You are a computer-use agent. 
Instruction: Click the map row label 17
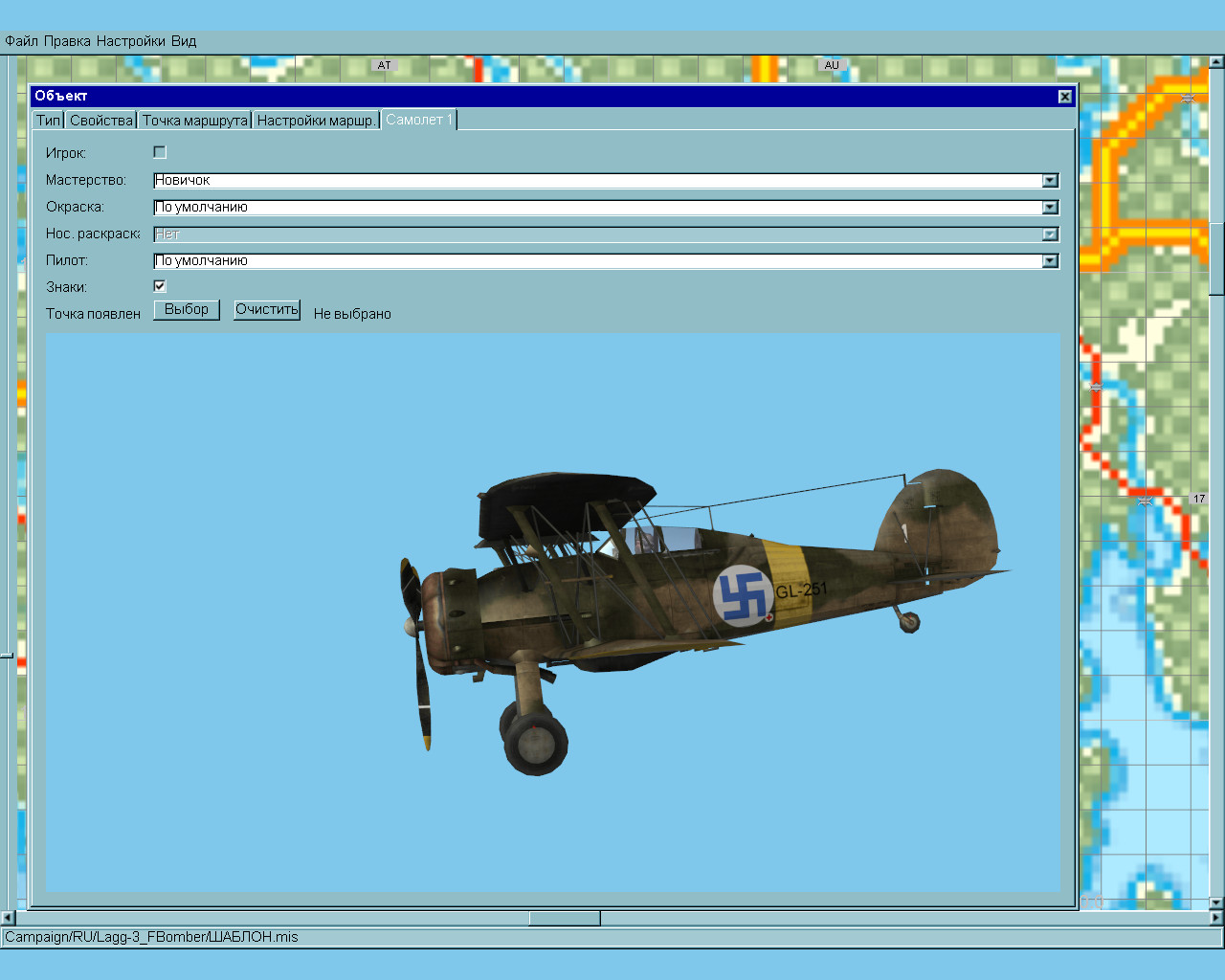tap(1199, 499)
